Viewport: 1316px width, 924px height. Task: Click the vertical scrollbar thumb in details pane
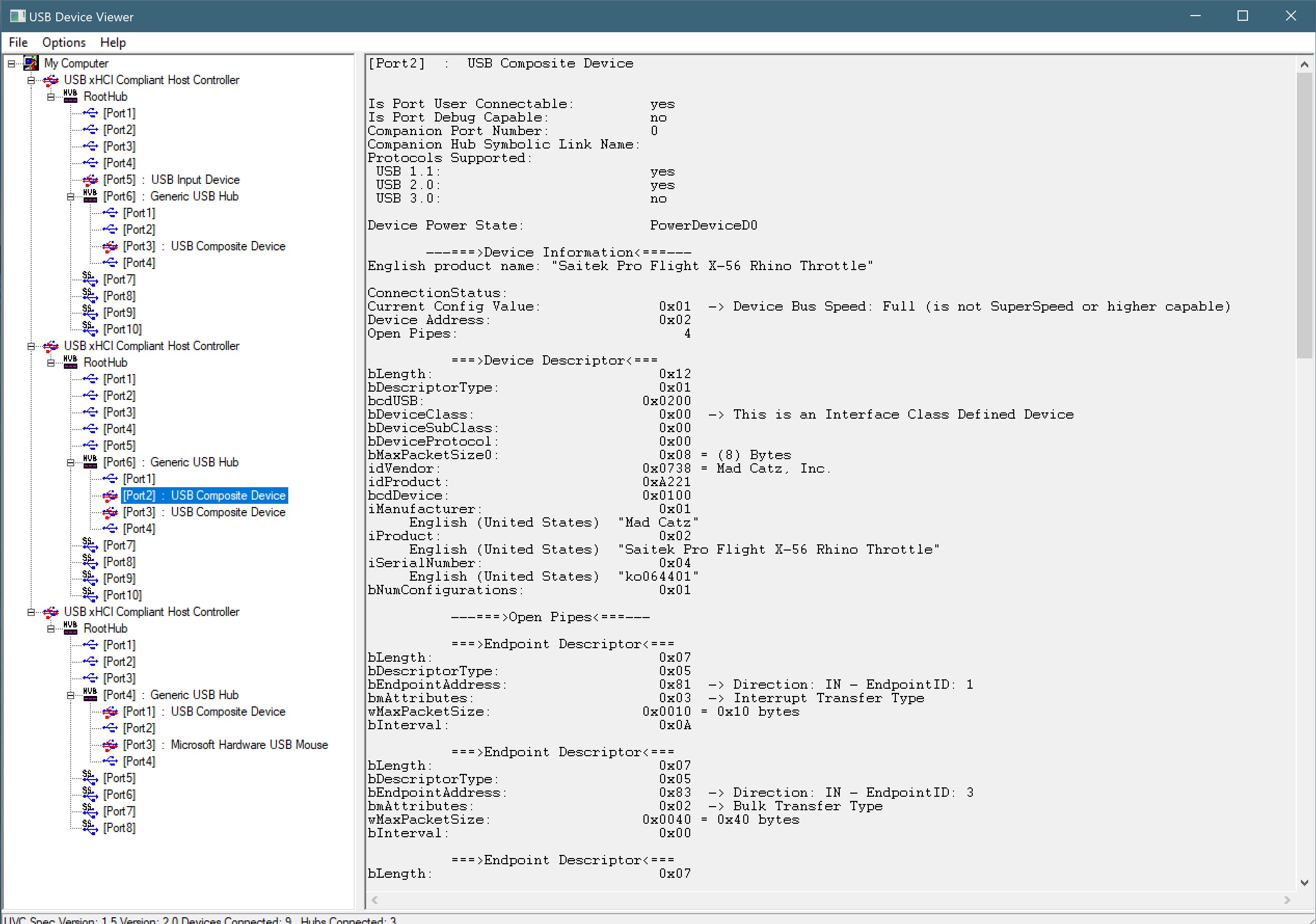pos(1304,215)
